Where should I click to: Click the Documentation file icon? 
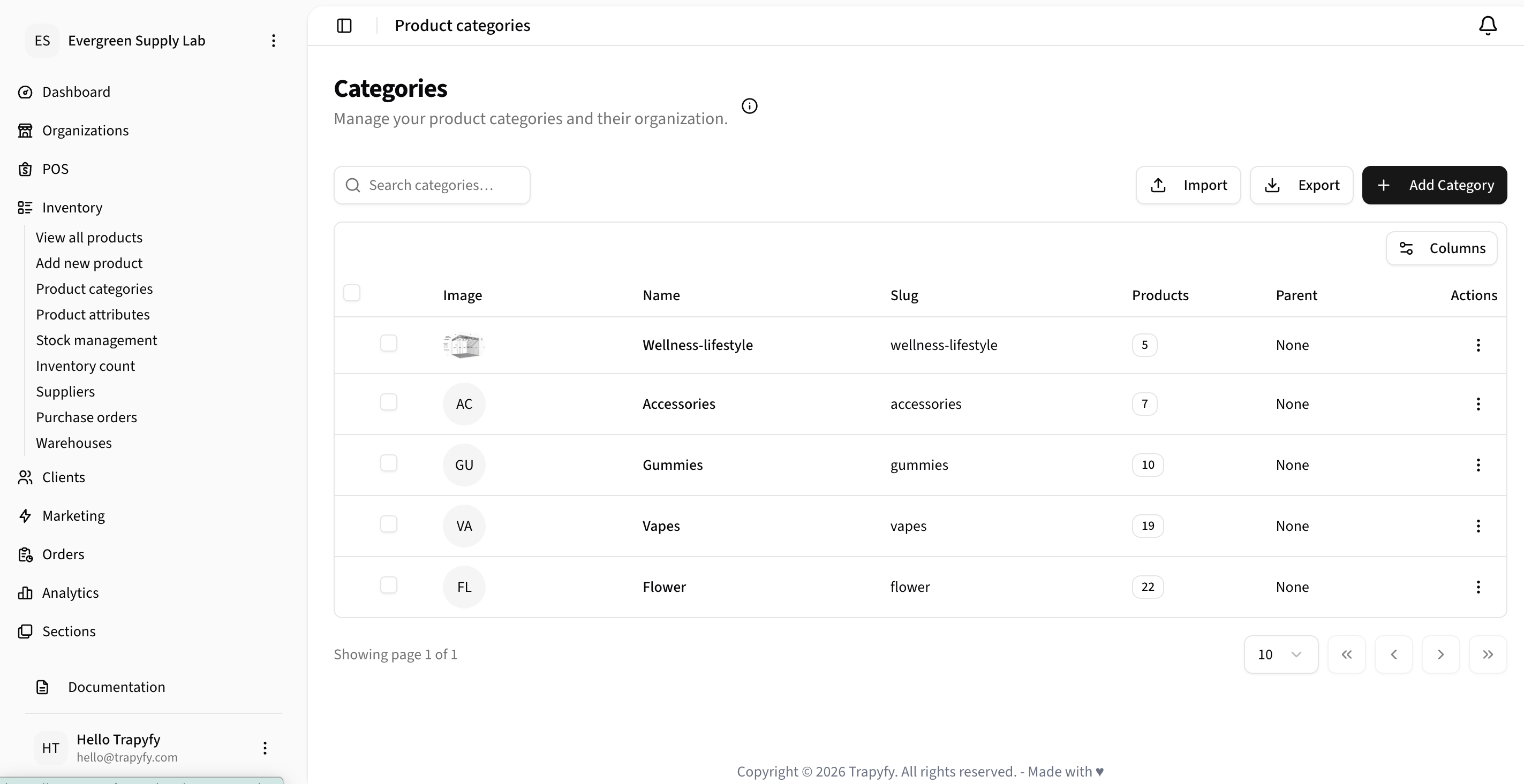click(42, 687)
